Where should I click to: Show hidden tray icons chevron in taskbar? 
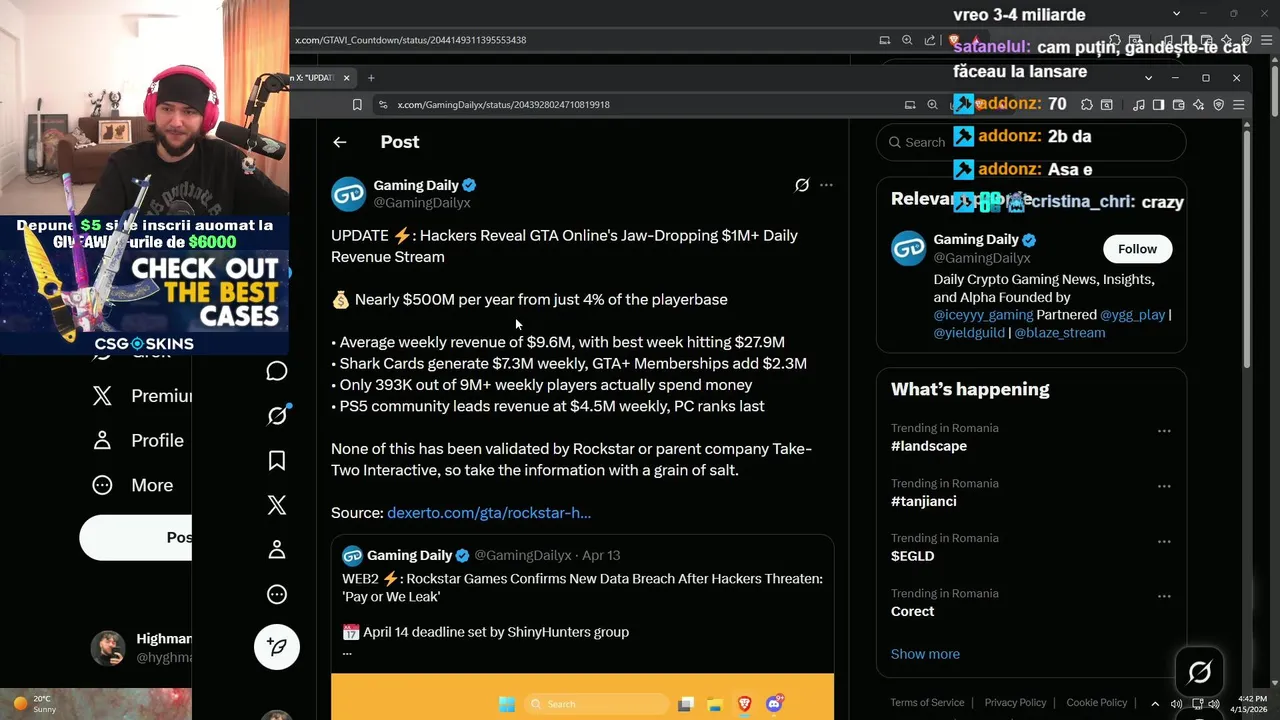tap(1154, 704)
